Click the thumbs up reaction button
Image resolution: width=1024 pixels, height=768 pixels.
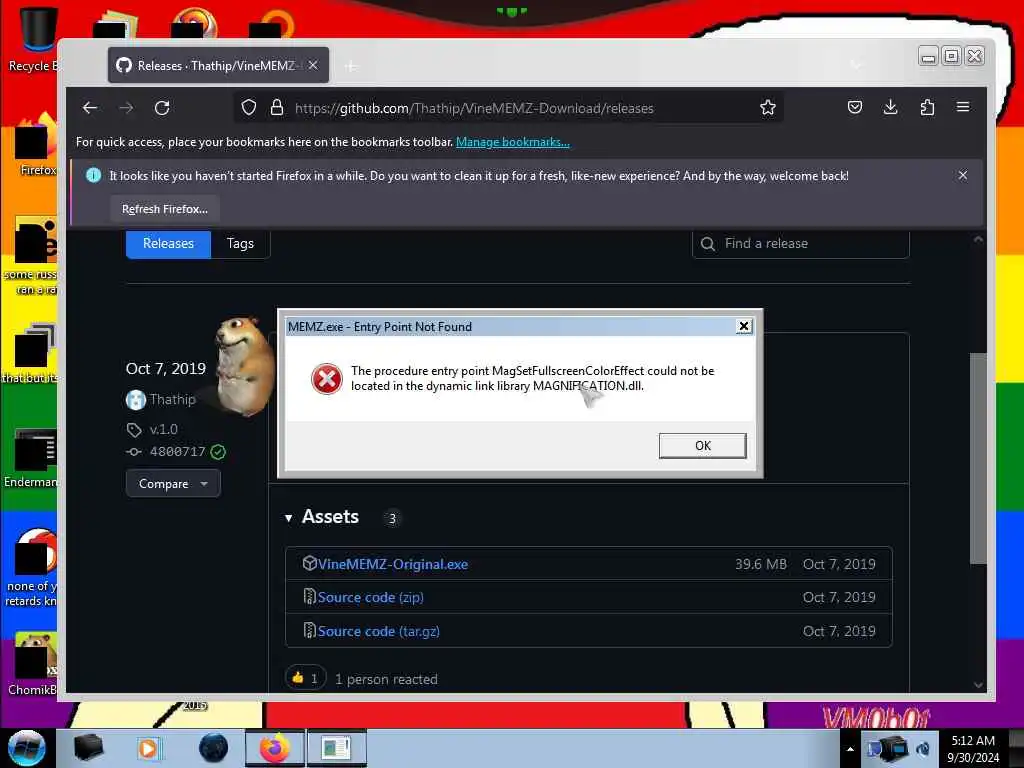pos(305,679)
